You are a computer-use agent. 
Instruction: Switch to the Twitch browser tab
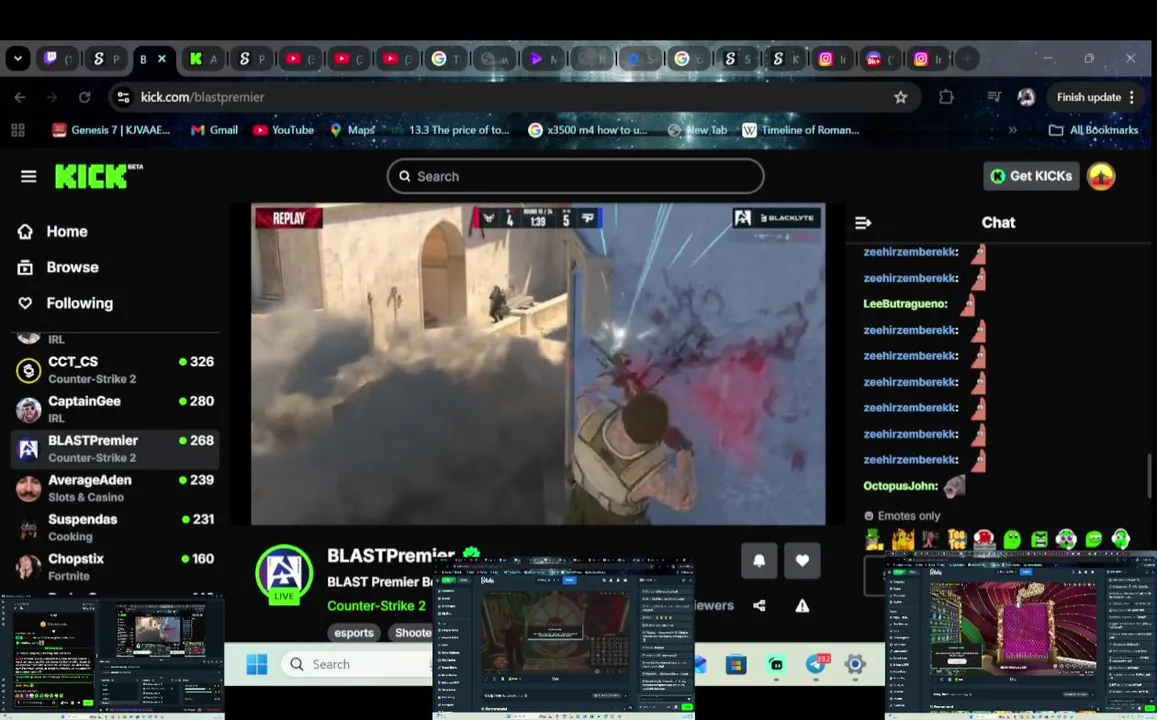point(58,59)
